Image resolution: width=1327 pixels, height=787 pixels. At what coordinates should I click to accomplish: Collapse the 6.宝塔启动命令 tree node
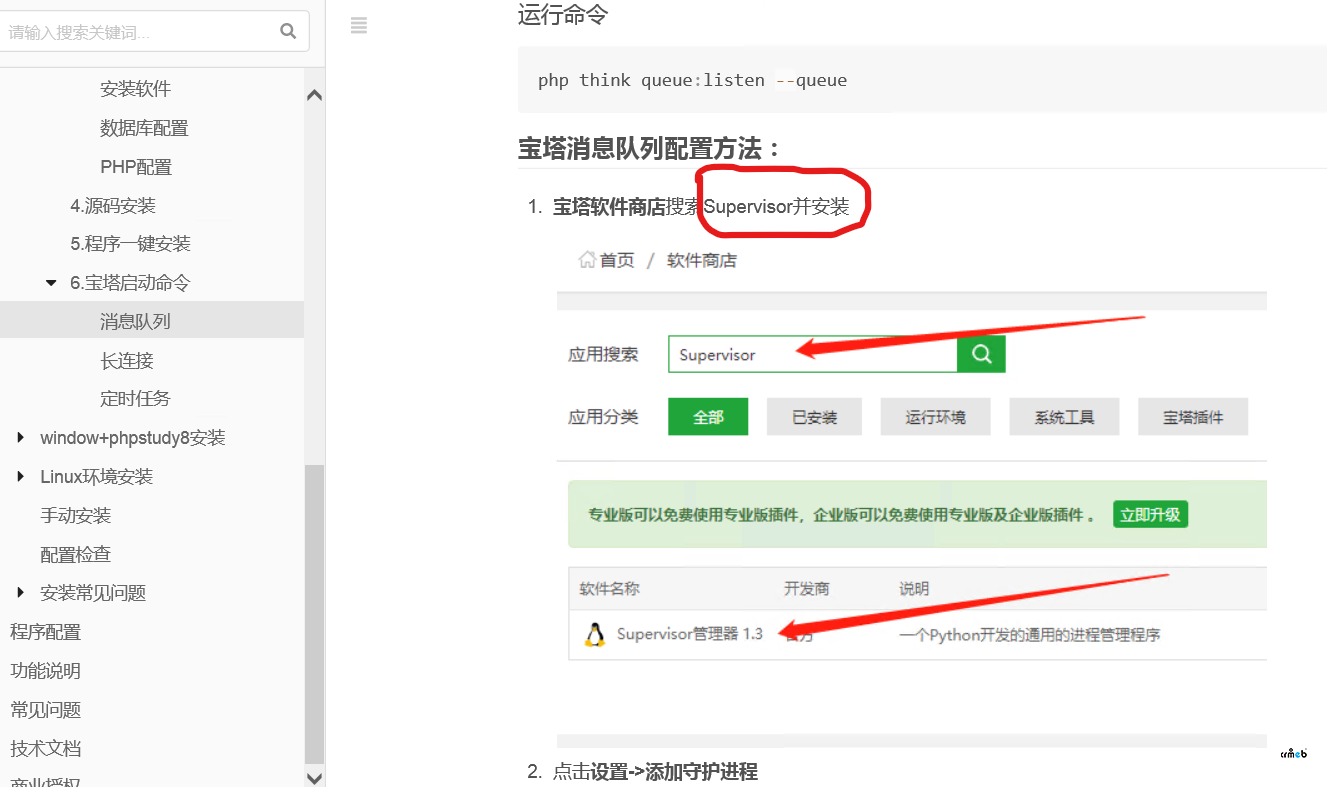click(x=52, y=283)
